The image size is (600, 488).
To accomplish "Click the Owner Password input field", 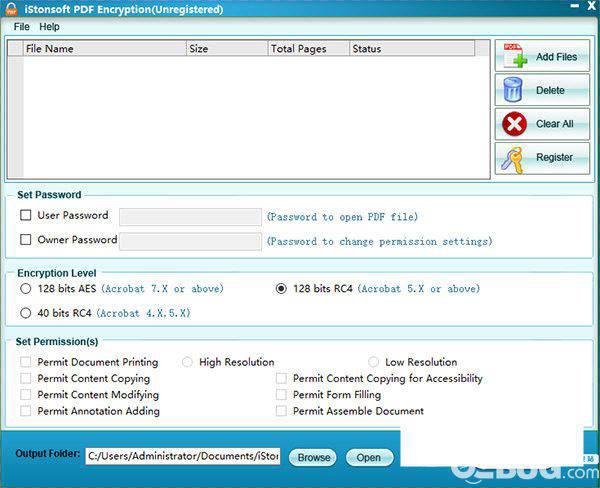I will (190, 242).
